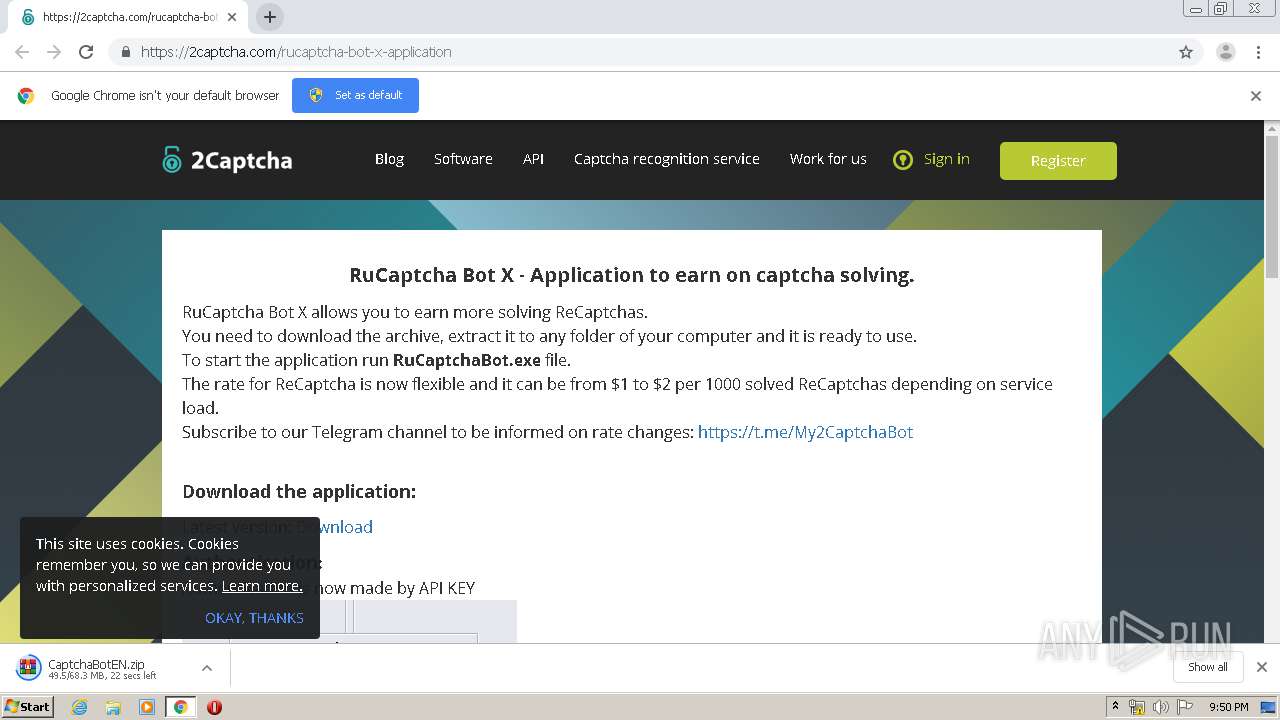Screen dimensions: 1280x720
Task: Open Captcha recognition service page
Action: [667, 159]
